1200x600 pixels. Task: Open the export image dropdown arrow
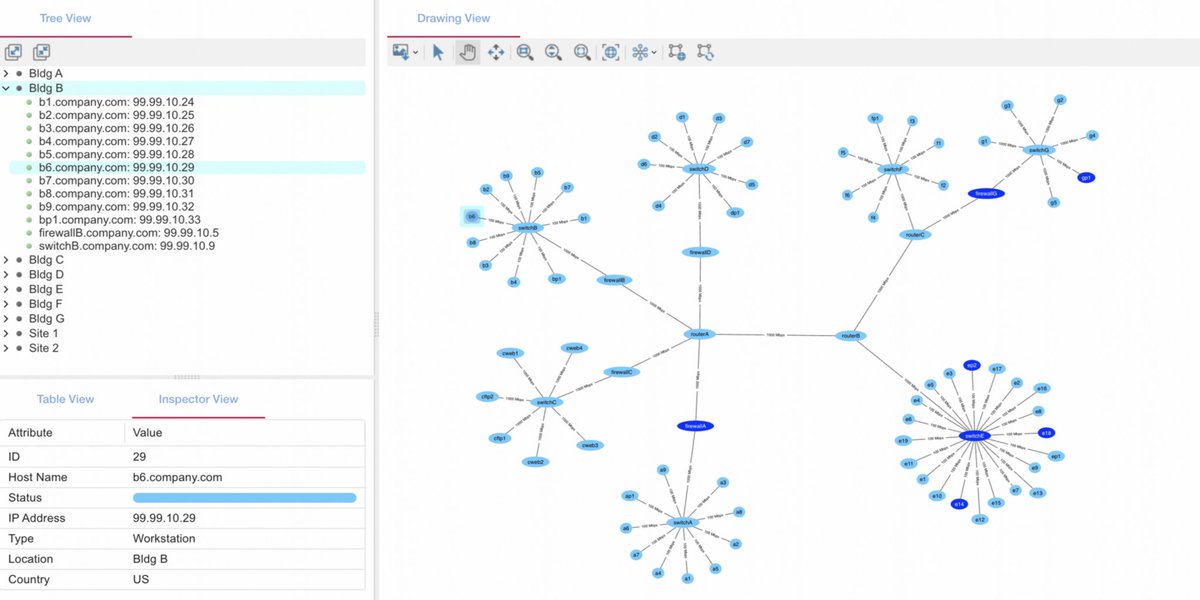(415, 53)
